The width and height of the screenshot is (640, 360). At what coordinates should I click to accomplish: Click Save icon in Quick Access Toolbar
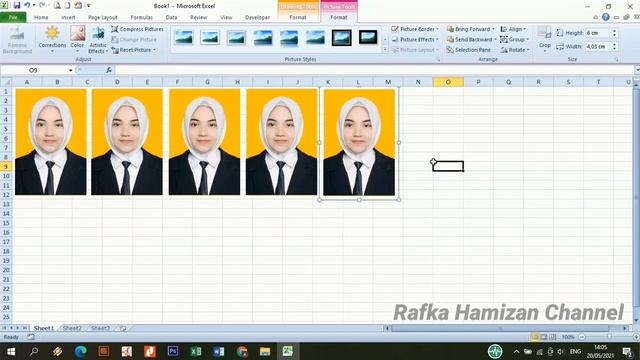coord(17,5)
